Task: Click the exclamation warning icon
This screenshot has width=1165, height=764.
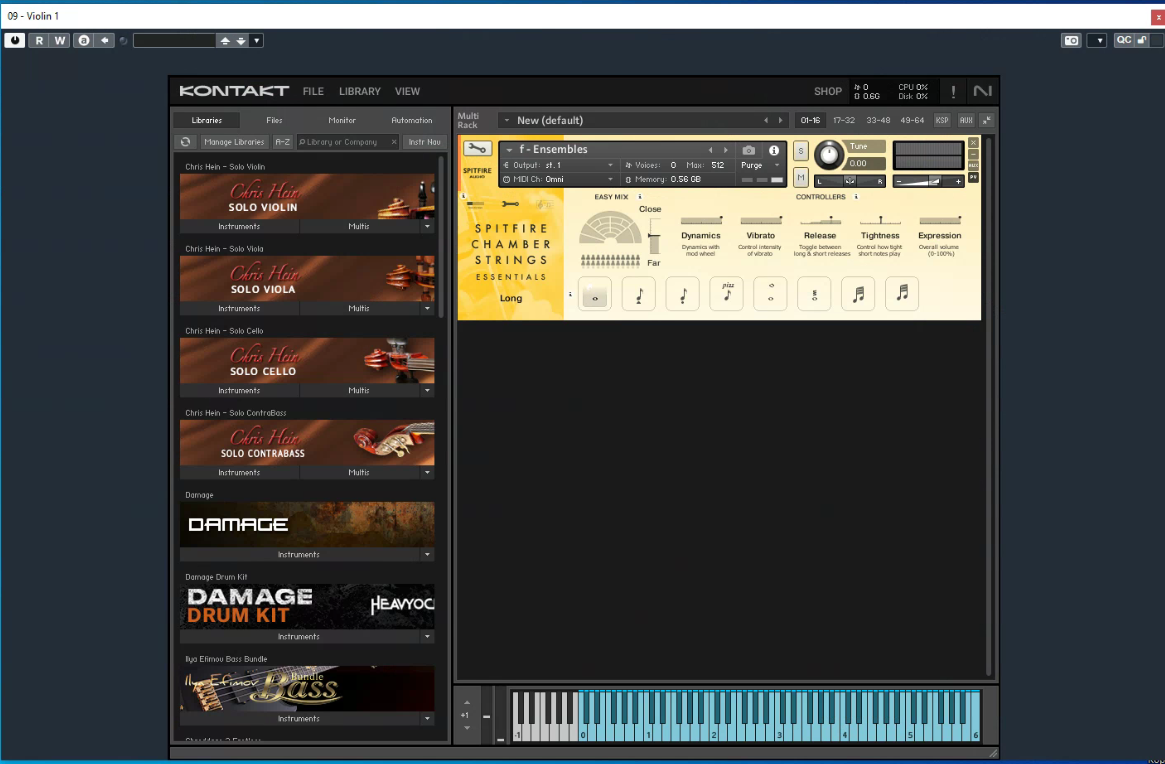Action: coord(953,91)
